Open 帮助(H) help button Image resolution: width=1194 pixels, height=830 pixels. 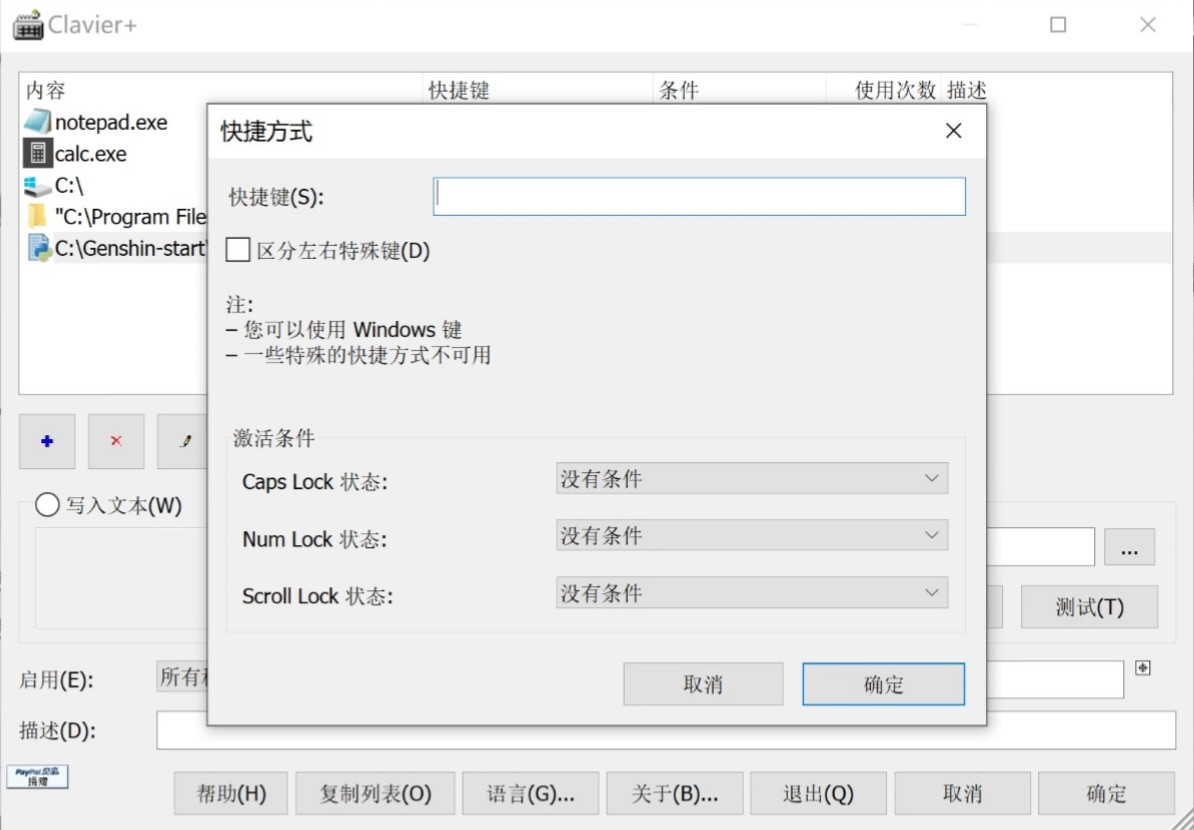click(x=231, y=793)
